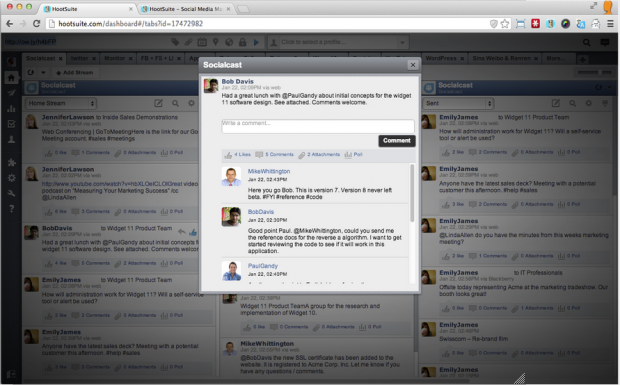Expand the Sent stream dropdown
This screenshot has height=385, width=620.
tap(458, 103)
